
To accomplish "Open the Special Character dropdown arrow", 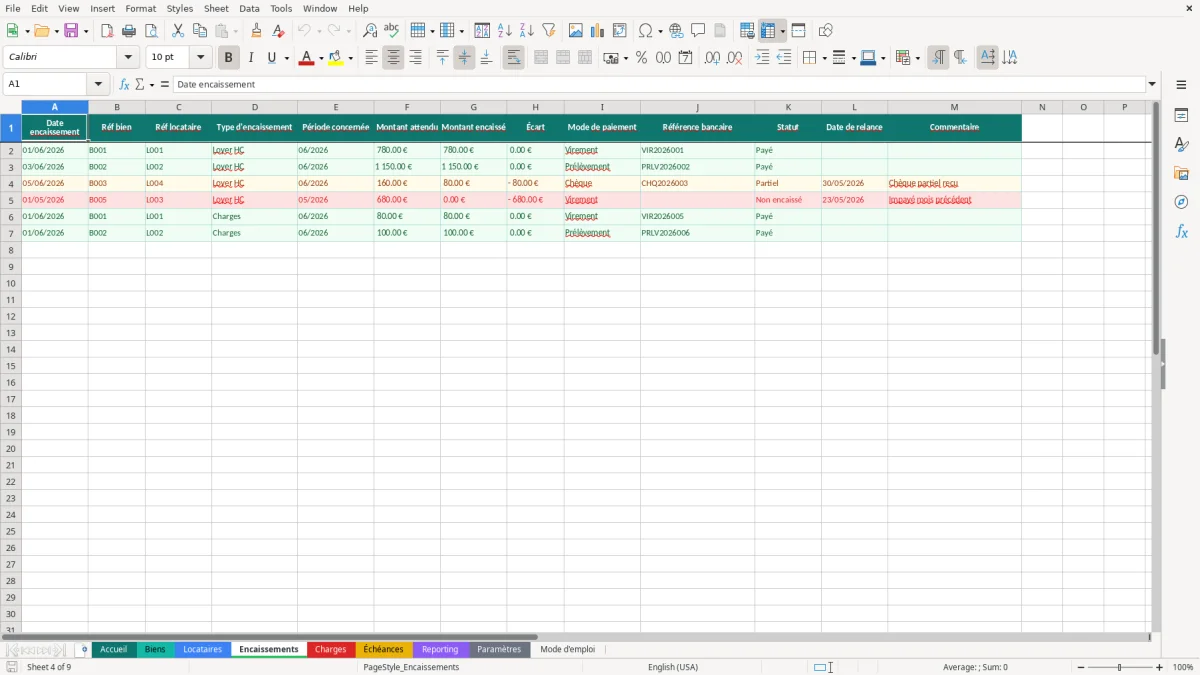I will (660, 31).
